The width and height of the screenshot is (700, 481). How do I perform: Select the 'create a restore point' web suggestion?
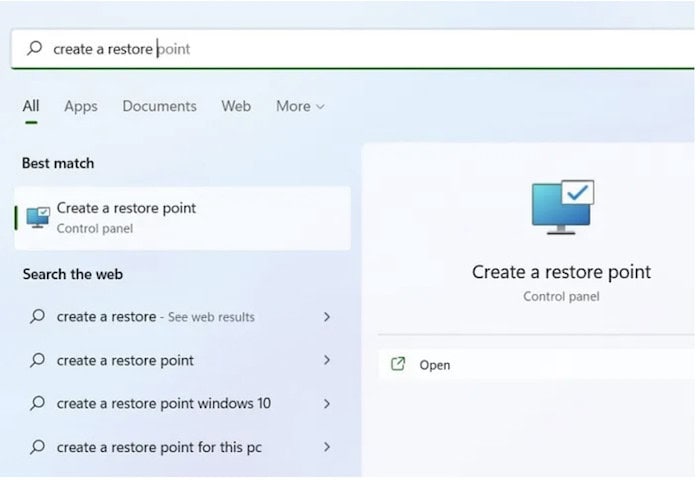coord(183,360)
